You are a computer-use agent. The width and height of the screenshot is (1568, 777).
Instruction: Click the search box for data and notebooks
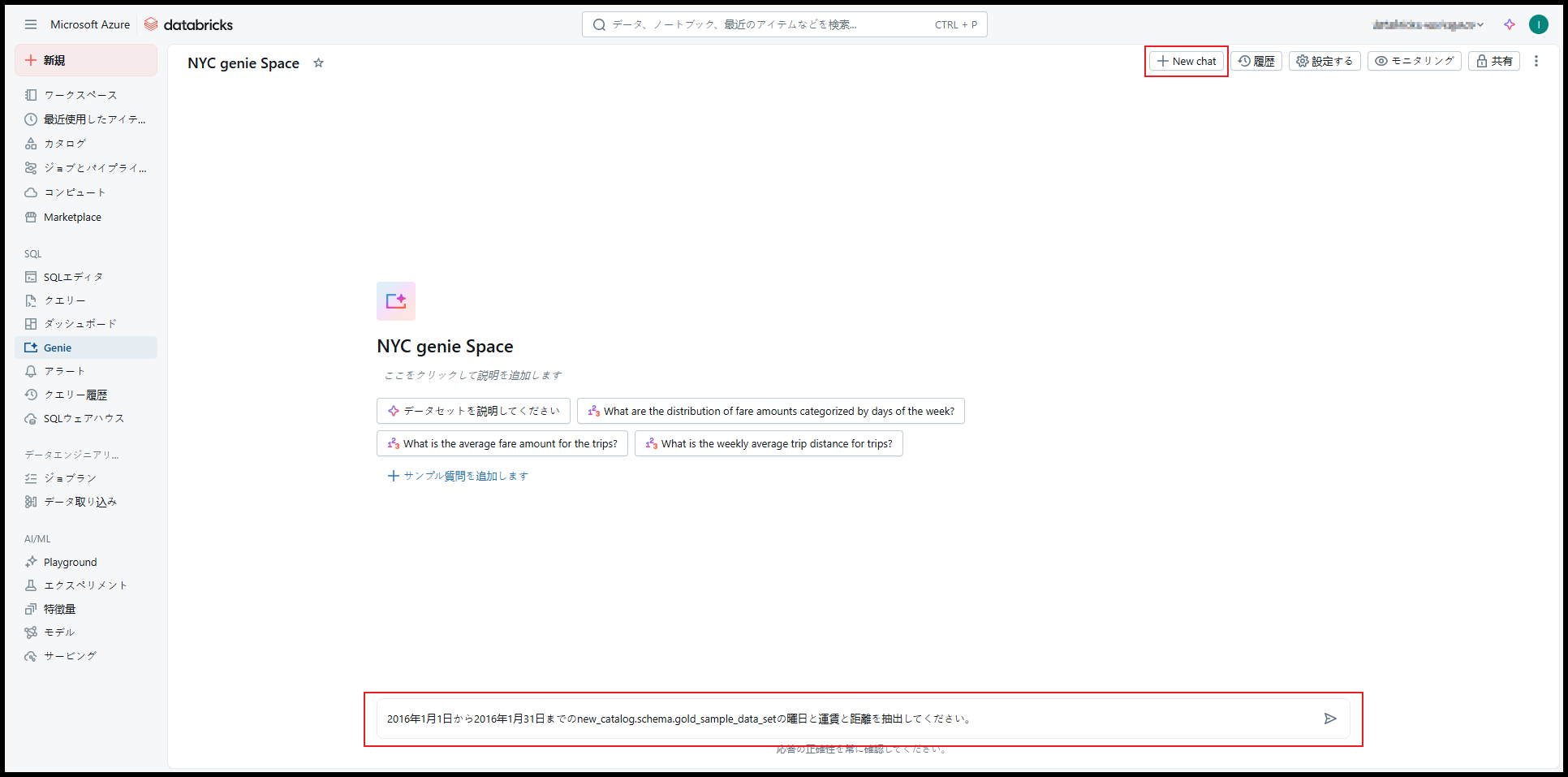coord(784,24)
